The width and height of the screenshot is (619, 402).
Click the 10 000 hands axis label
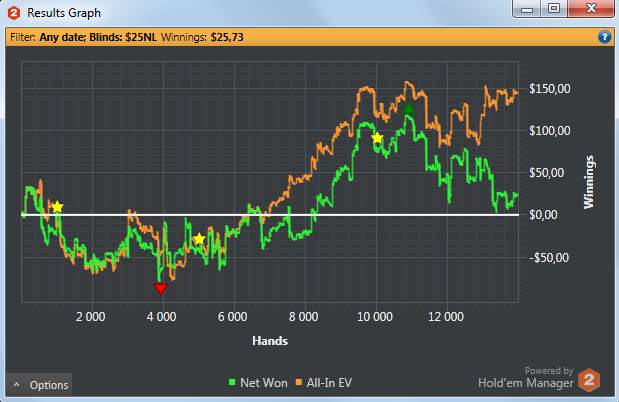pos(375,317)
